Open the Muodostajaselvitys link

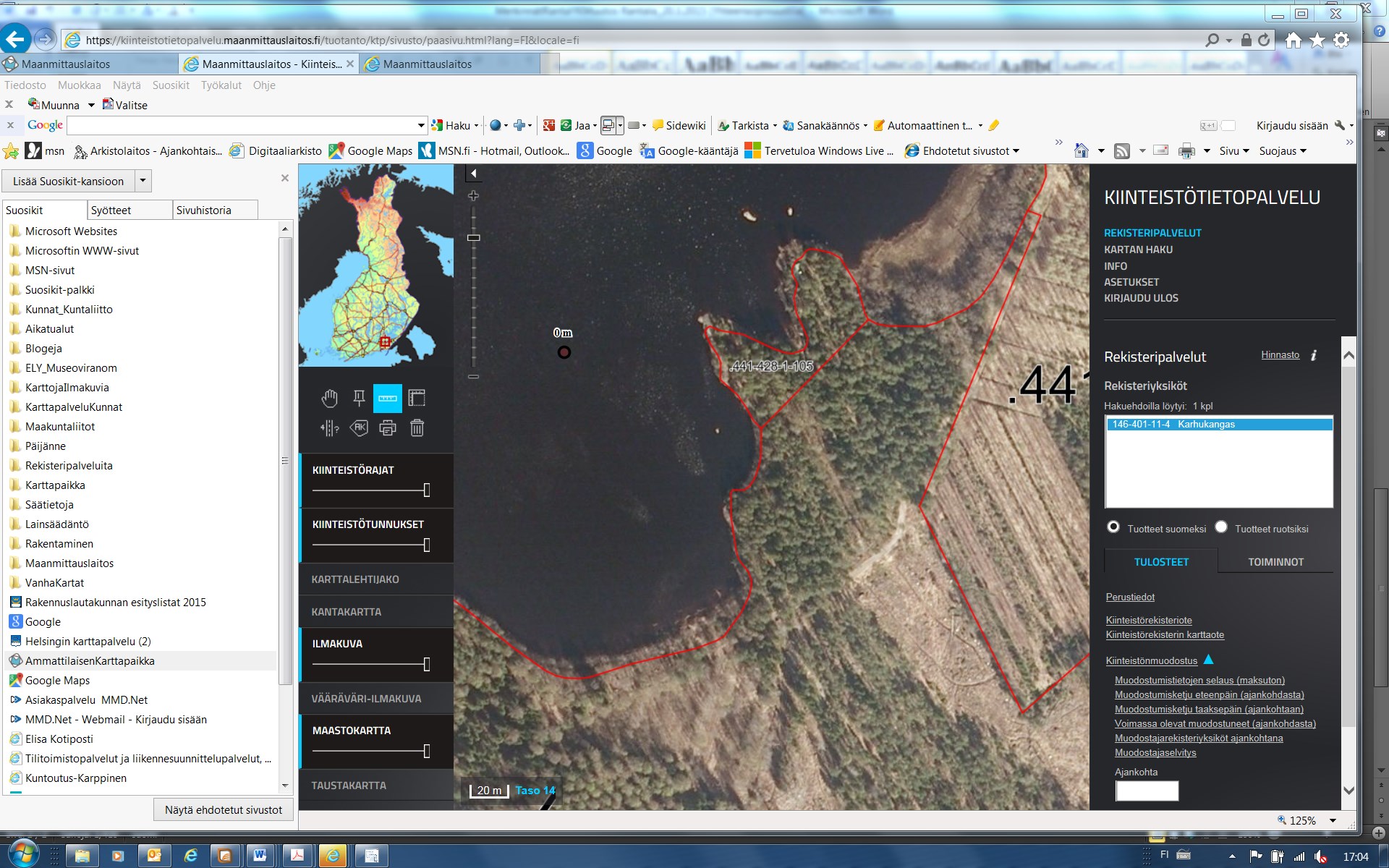coord(1155,753)
